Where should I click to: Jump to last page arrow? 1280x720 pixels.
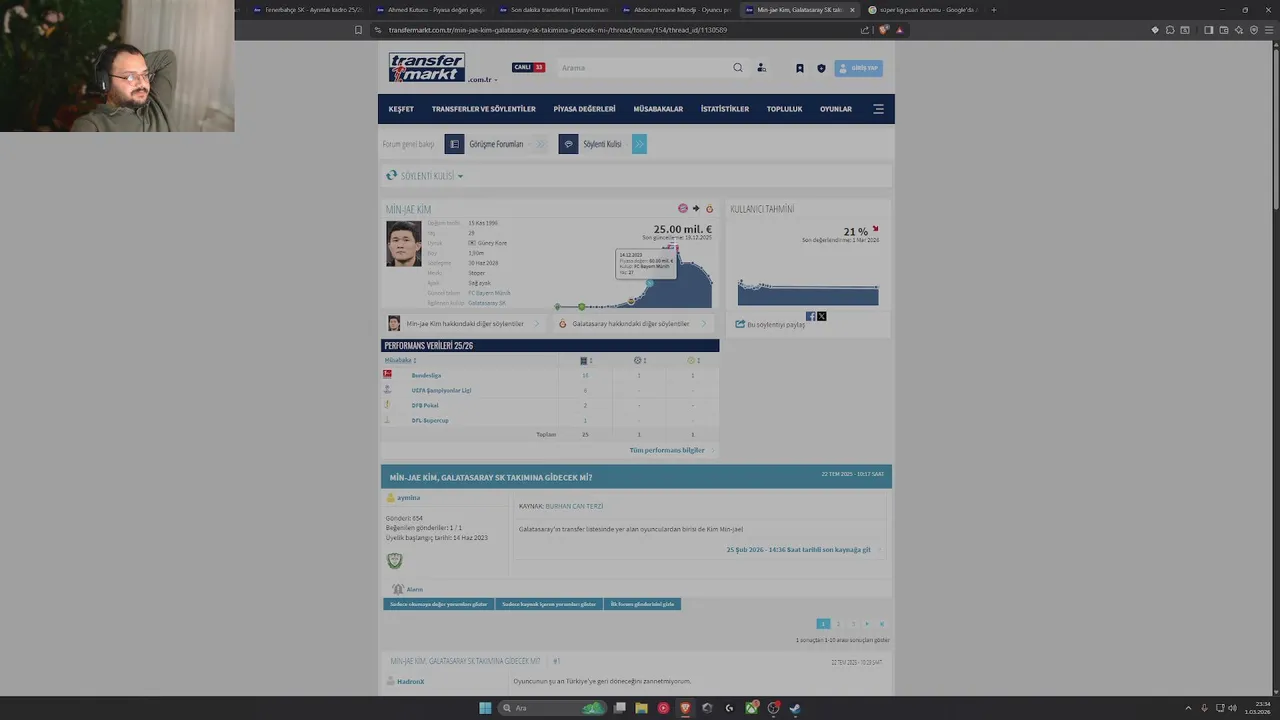(881, 624)
